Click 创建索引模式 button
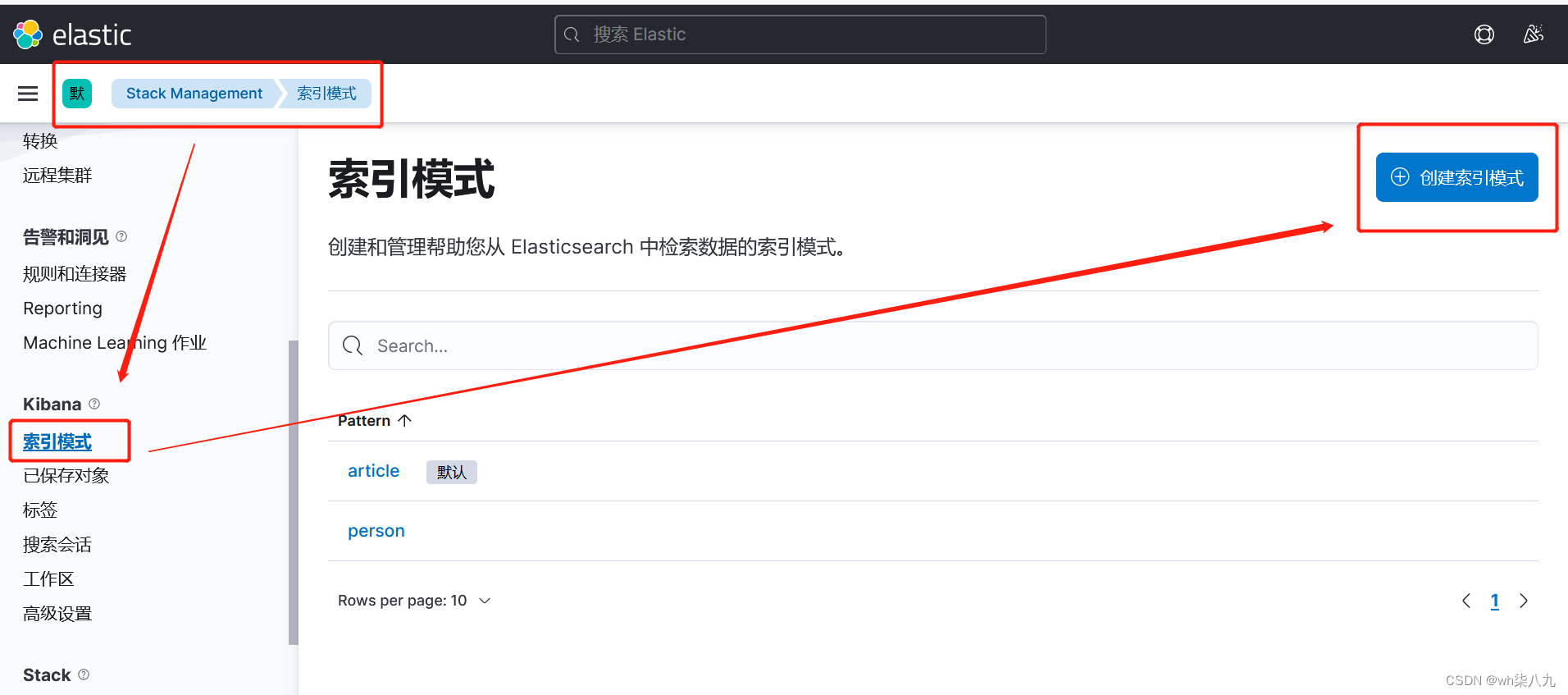 pos(1457,177)
